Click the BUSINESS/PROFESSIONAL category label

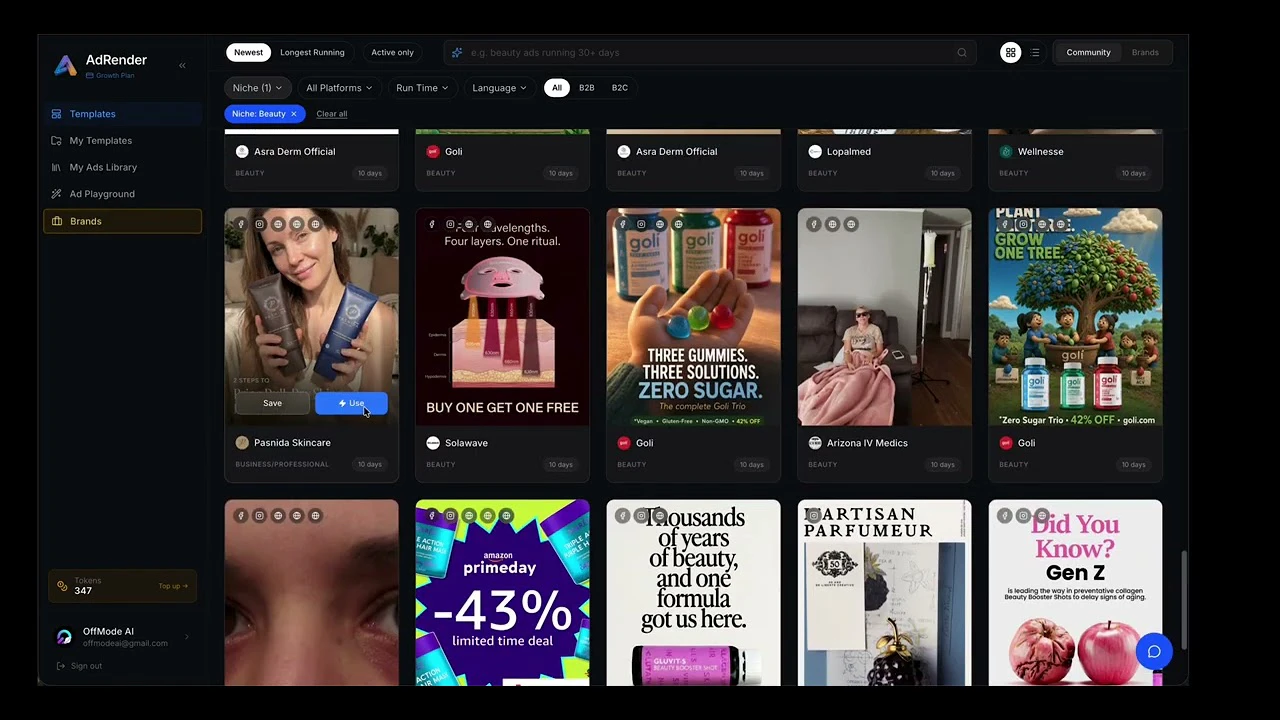(x=282, y=465)
